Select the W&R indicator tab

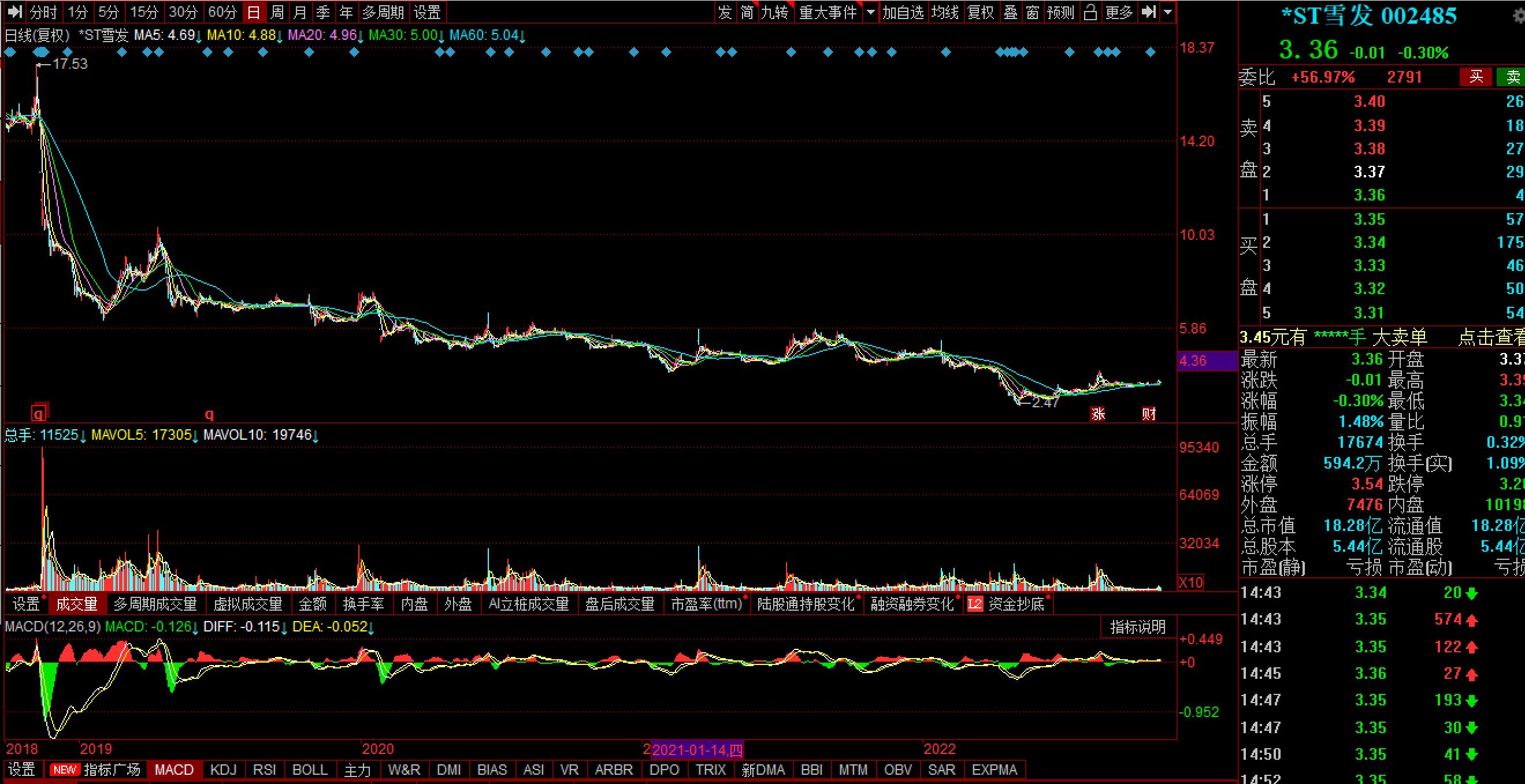405,769
